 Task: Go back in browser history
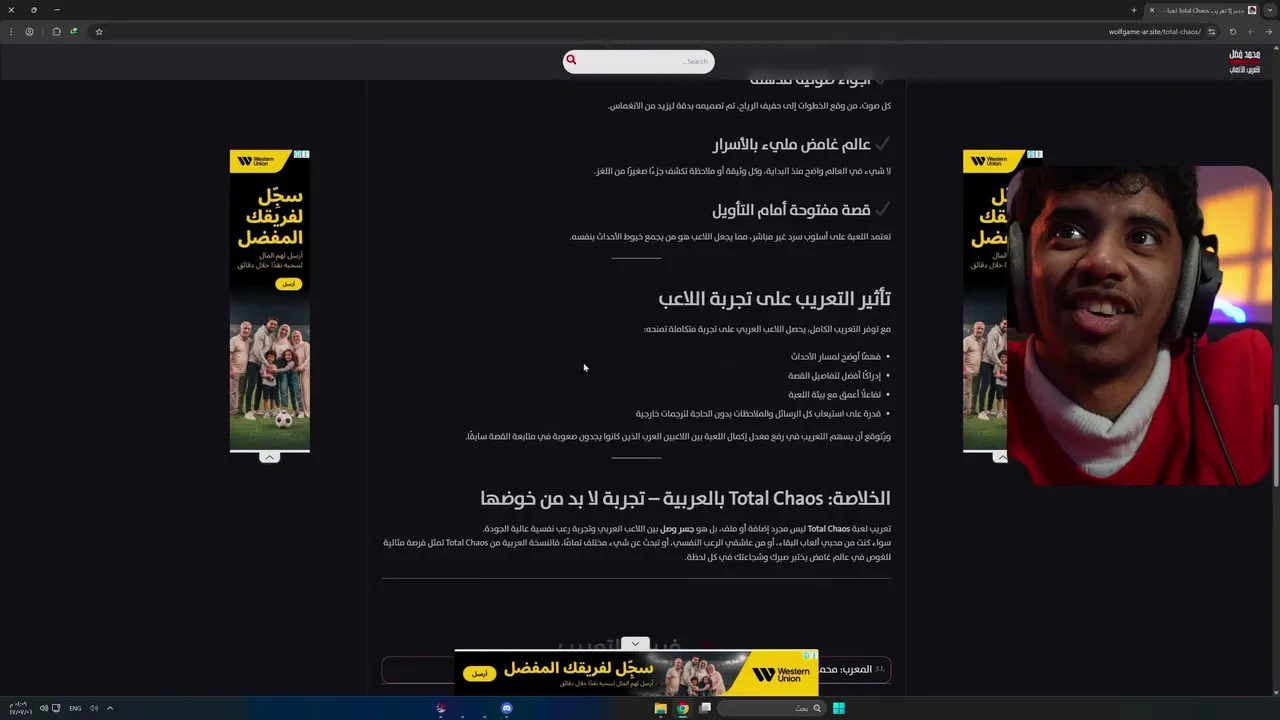tap(1269, 31)
